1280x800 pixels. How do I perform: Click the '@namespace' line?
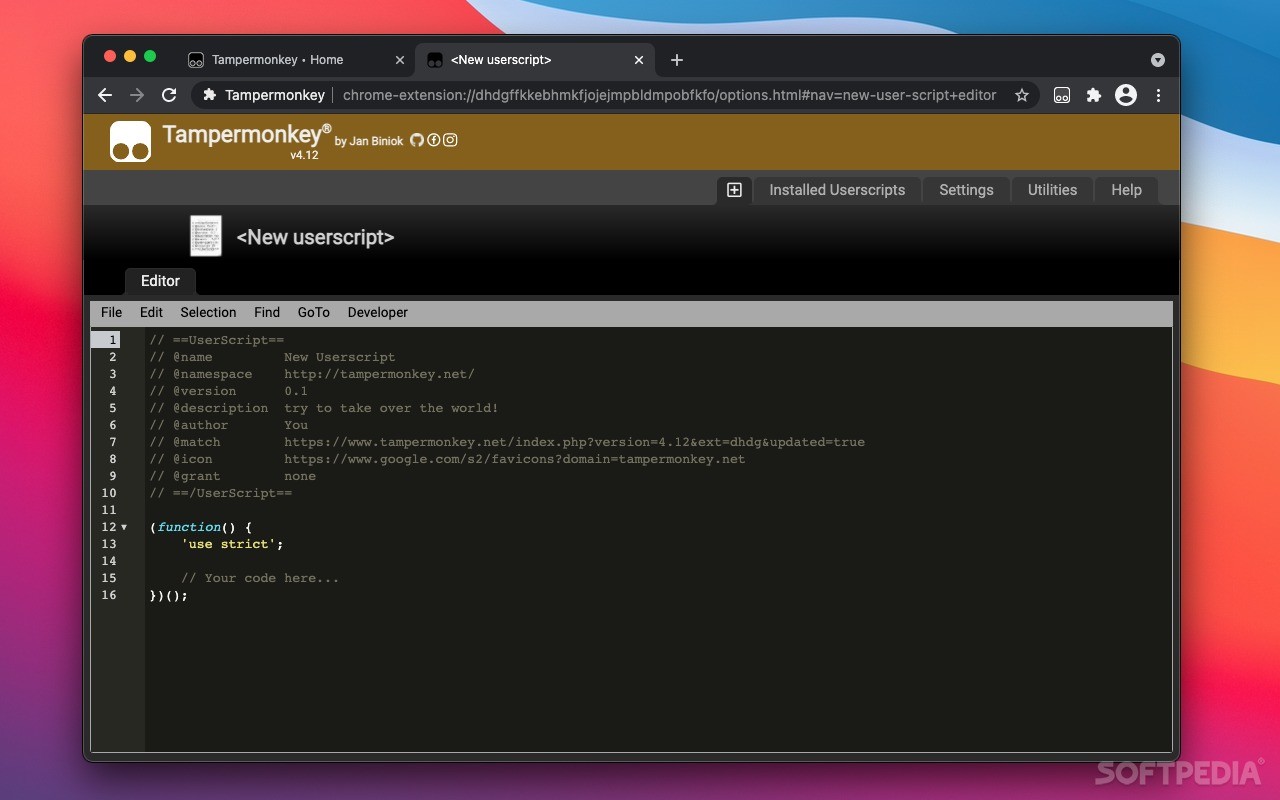[312, 374]
